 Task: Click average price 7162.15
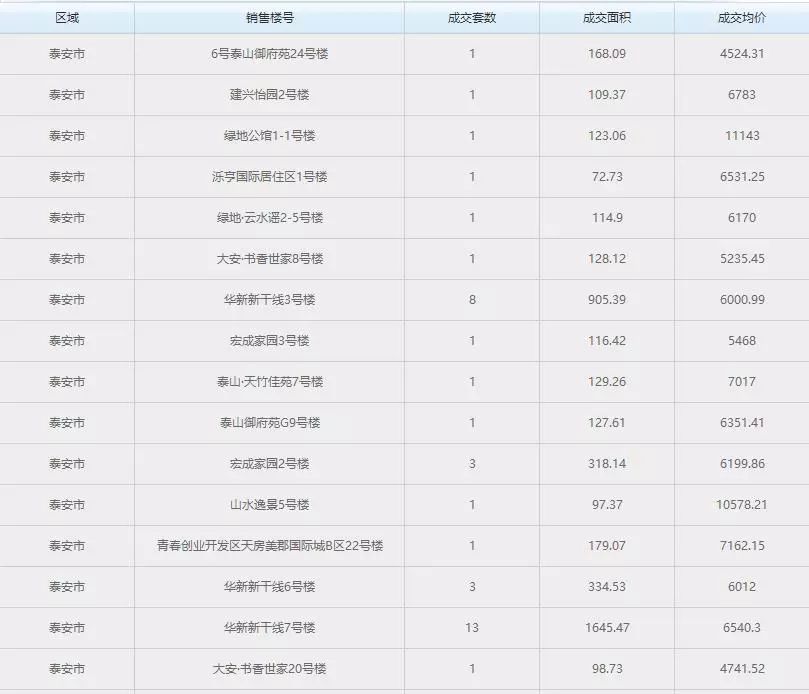[x=742, y=546]
